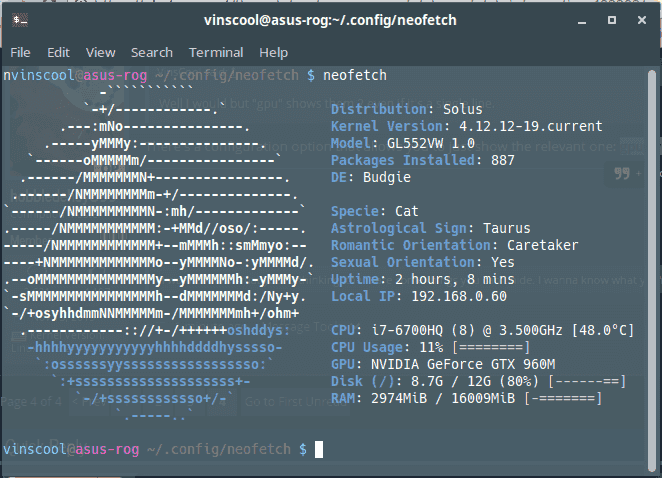Screen dimensions: 662x478
Task: Click the terminal vertical scrollbar
Action: point(651,270)
